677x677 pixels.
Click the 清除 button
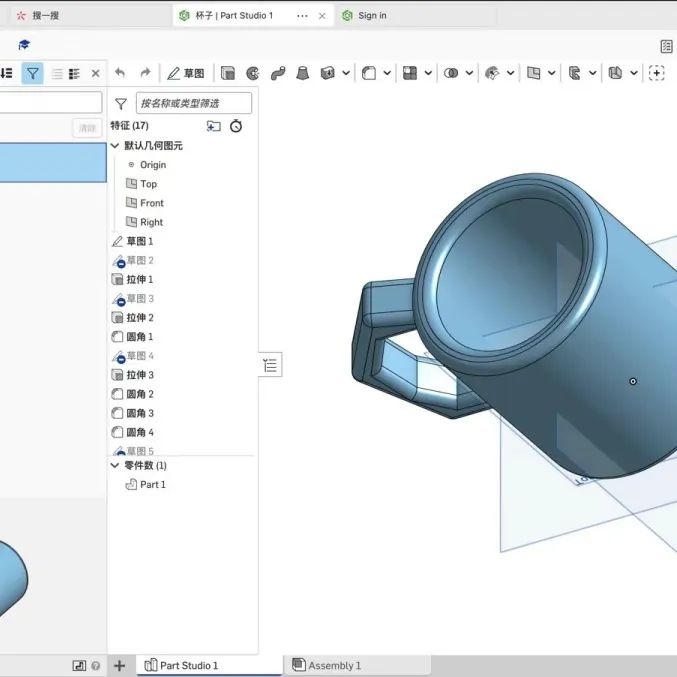pyautogui.click(x=88, y=128)
